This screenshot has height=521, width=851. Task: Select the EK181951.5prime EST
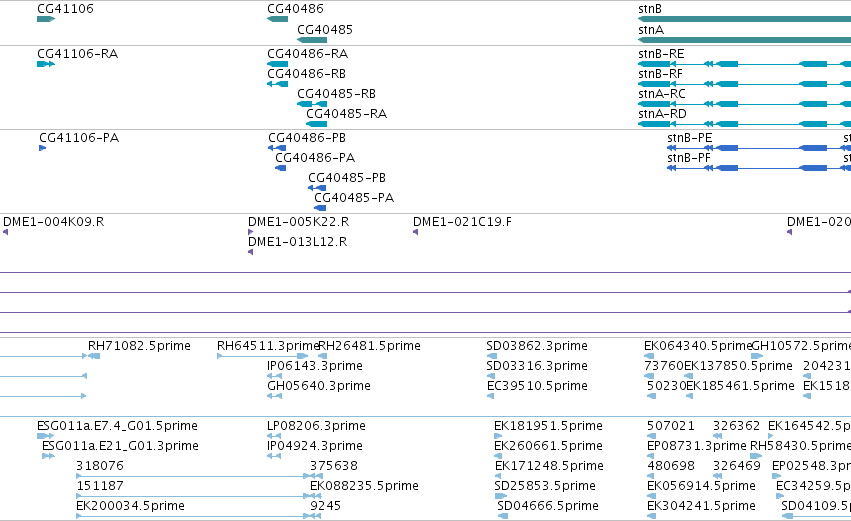[498, 436]
